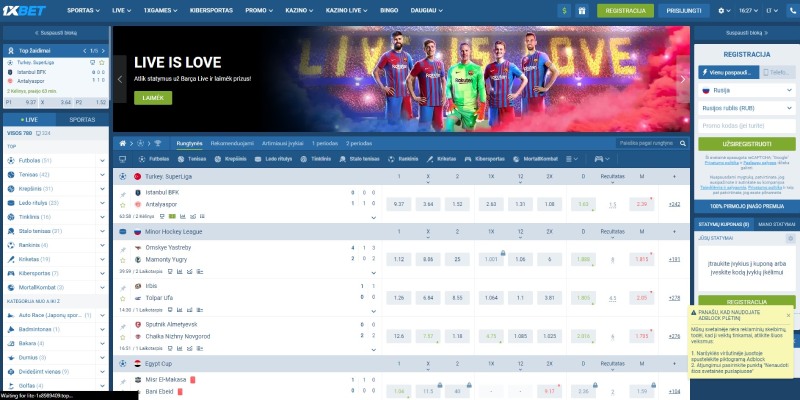Open coupon settings gear in bet slip

[x=790, y=238]
